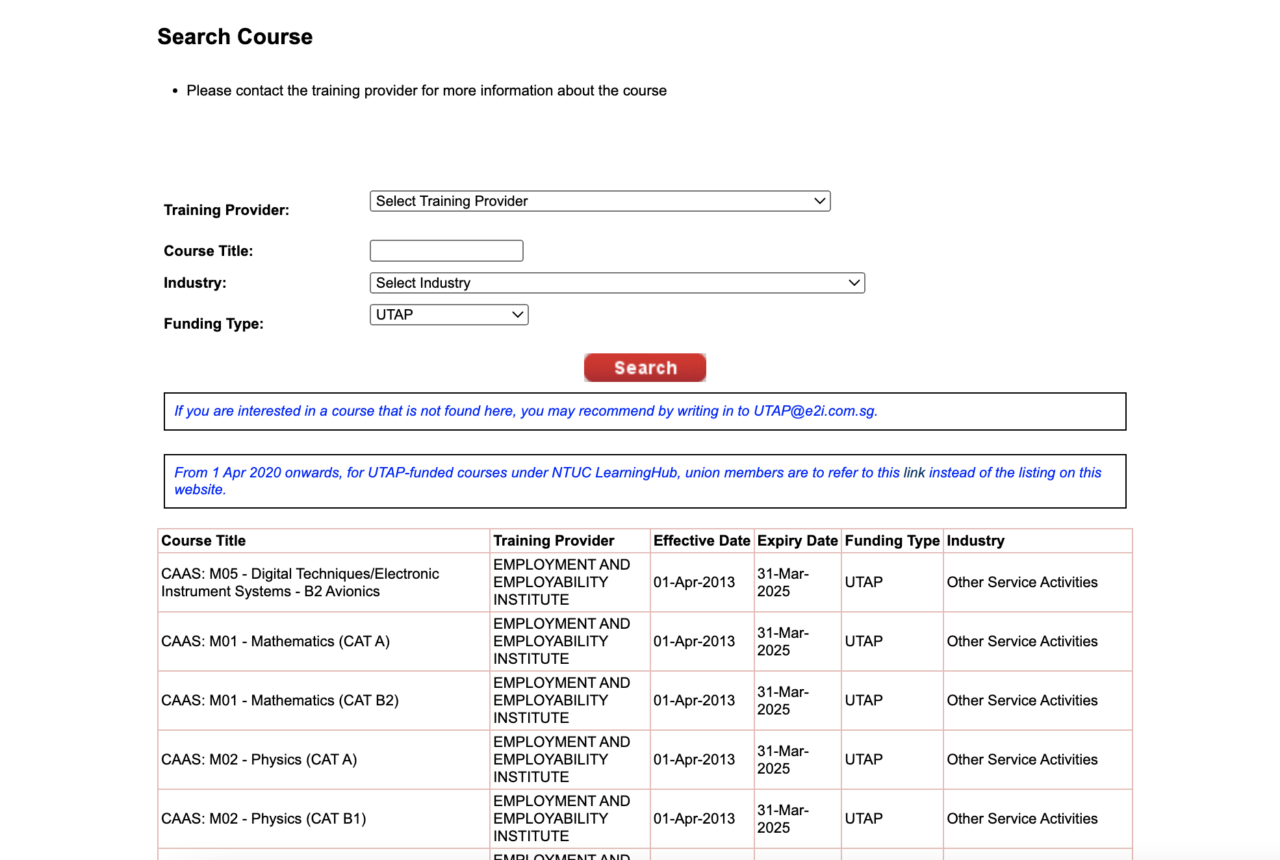Select the Training Provider column header

[548, 540]
